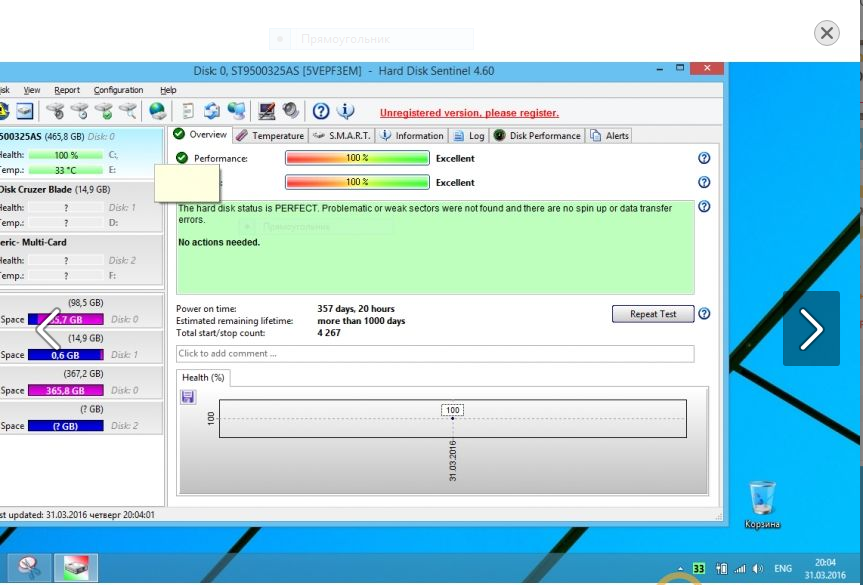The width and height of the screenshot is (863, 585).
Task: Click the globe and disk icon in the toolbar
Action: tap(157, 111)
